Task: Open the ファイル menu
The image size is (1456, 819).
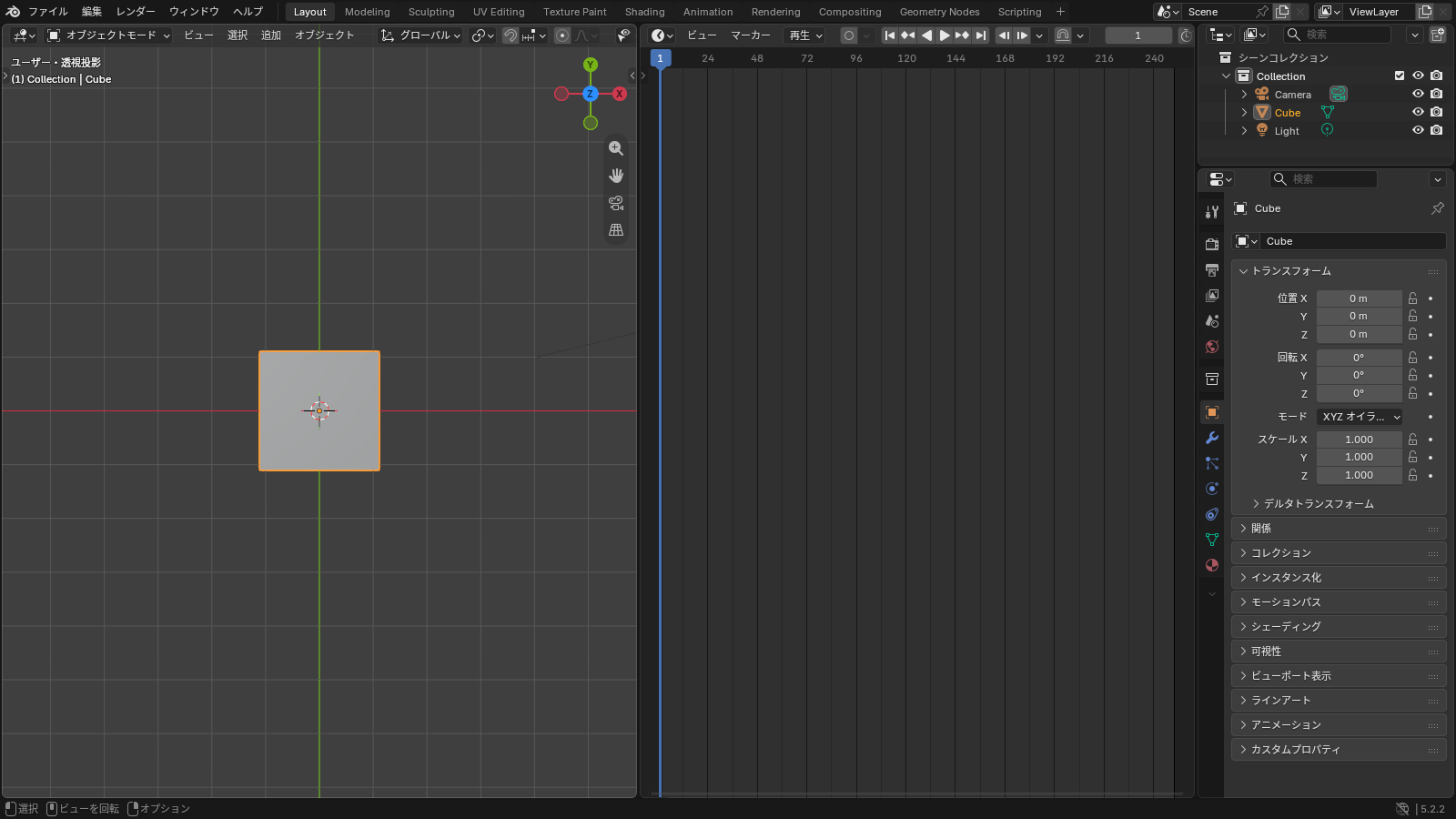Action: (x=48, y=12)
